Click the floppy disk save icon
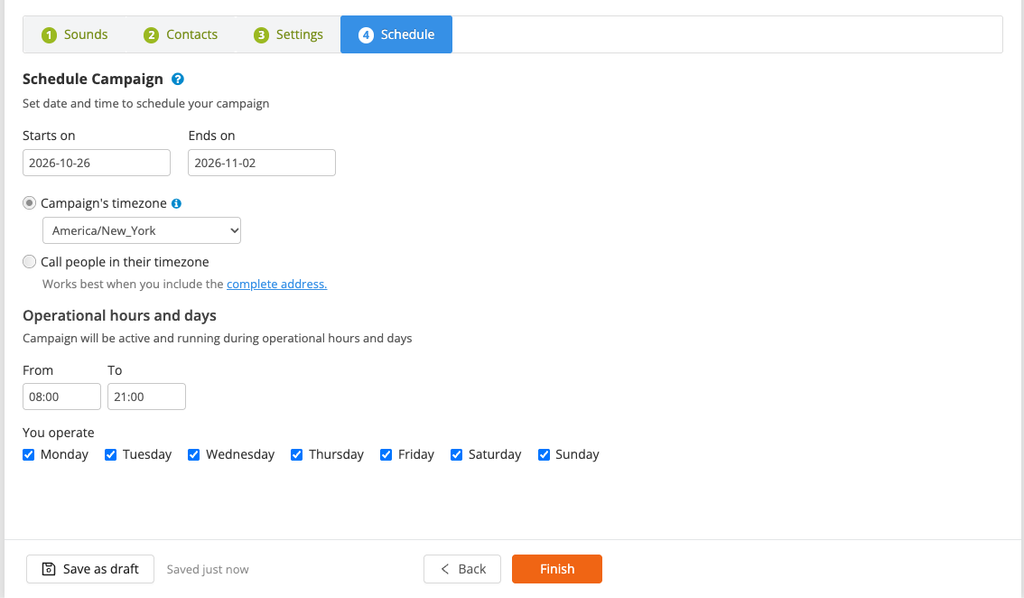Viewport: 1024px width, 598px height. pos(48,569)
